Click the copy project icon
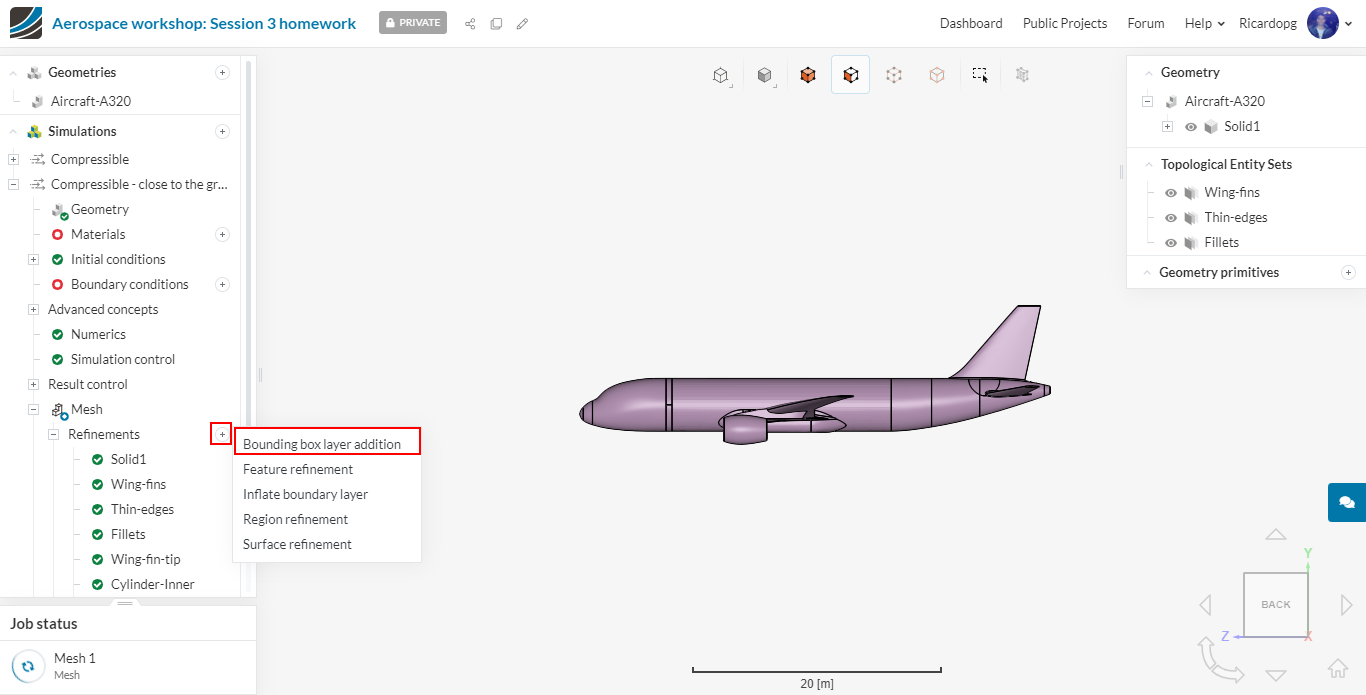 (496, 23)
